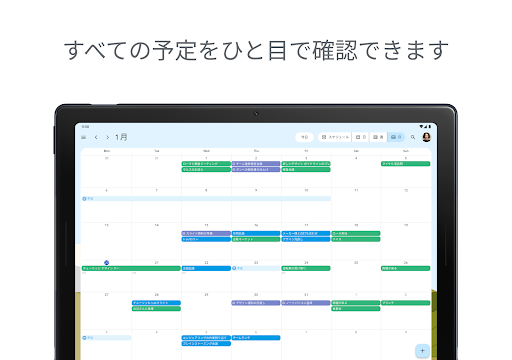Viewport: 512px width, 360px height.
Task: Go to previous month with left chevron
Action: coord(96,137)
